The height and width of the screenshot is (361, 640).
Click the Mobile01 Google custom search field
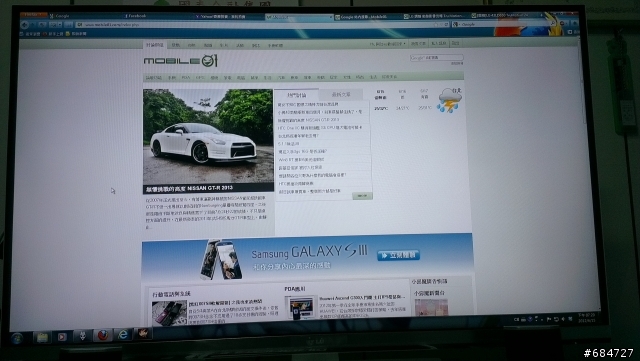(436, 58)
